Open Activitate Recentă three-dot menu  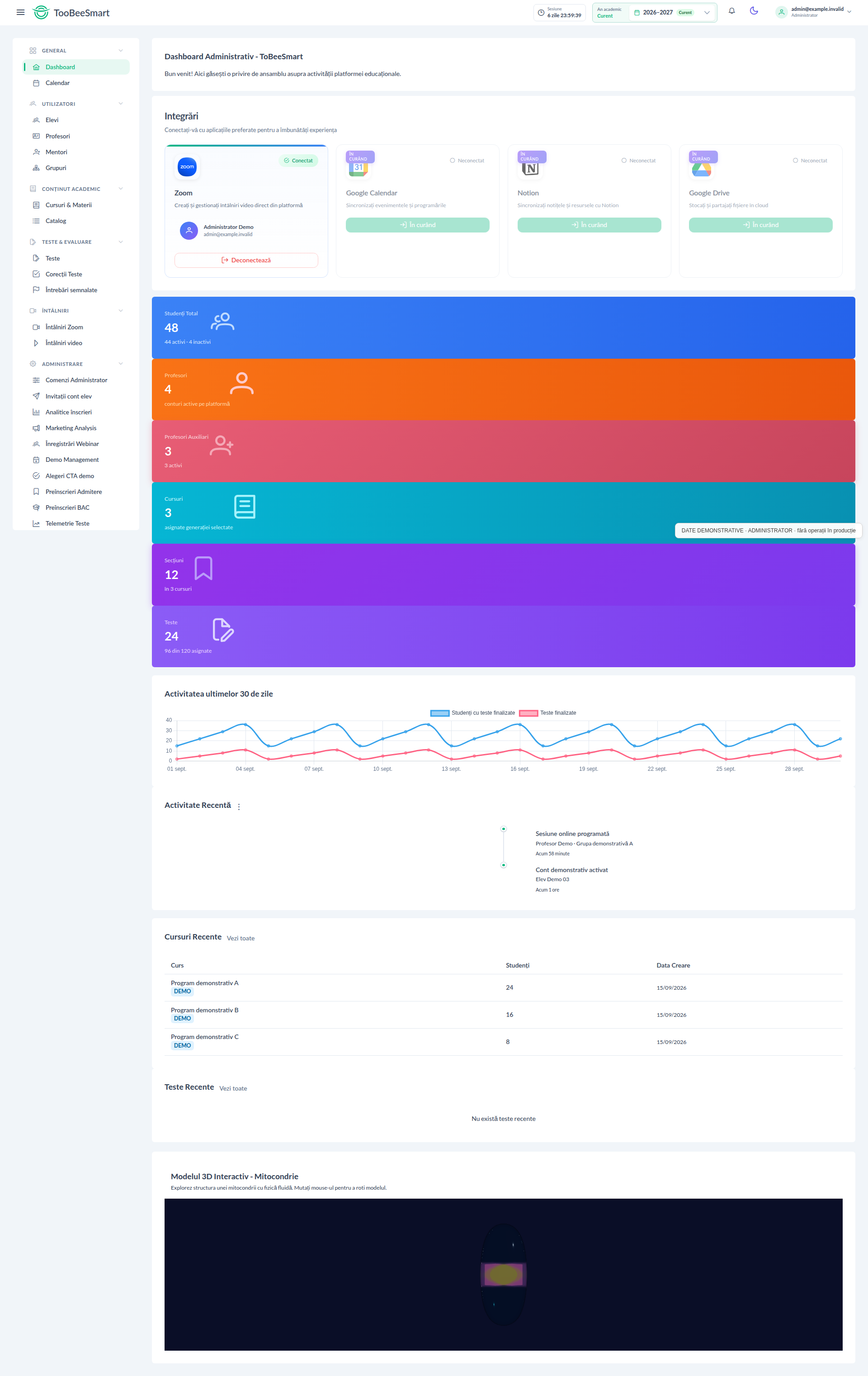pyautogui.click(x=239, y=807)
